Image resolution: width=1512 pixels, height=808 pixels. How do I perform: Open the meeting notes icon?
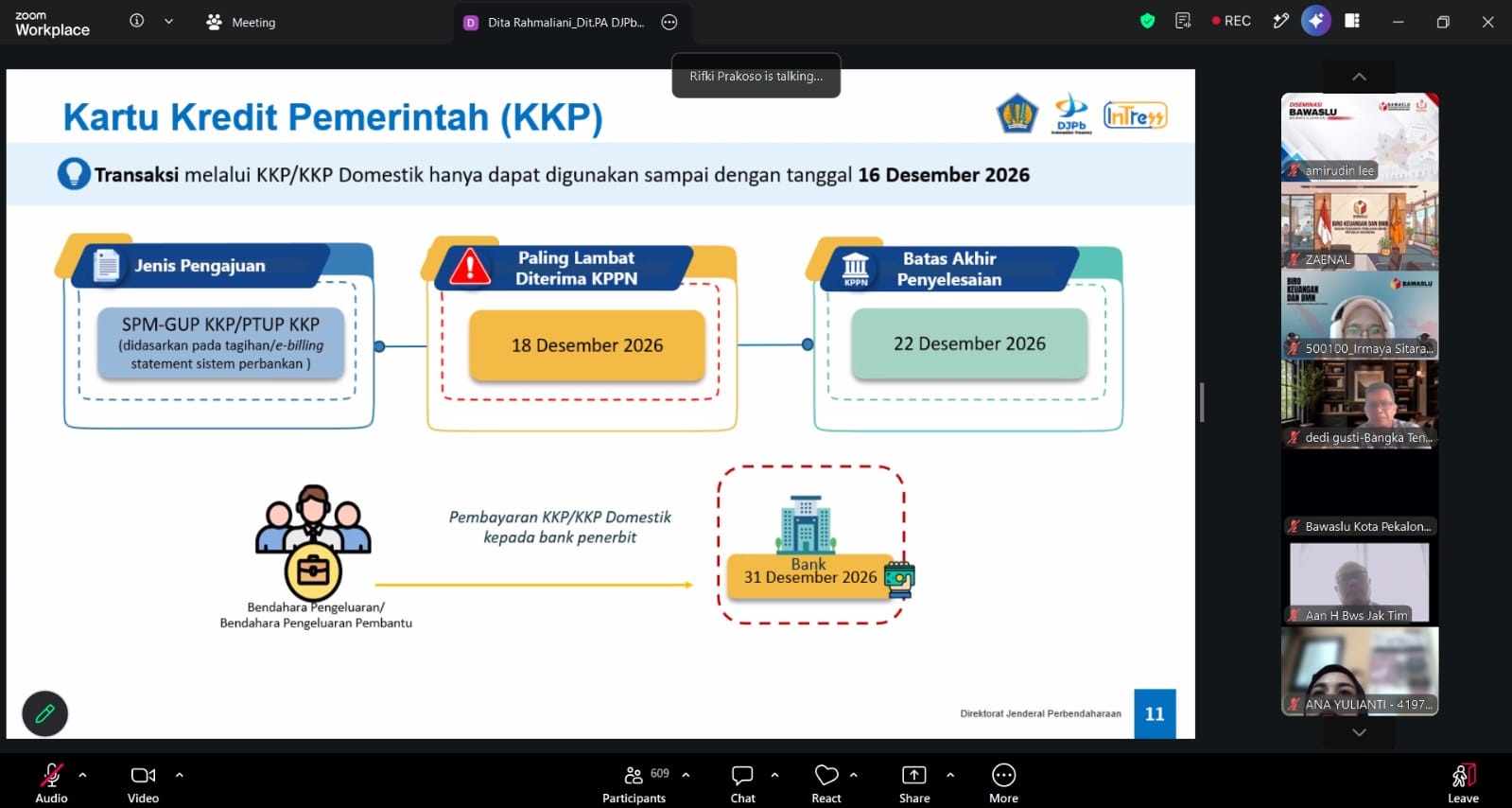(1183, 21)
